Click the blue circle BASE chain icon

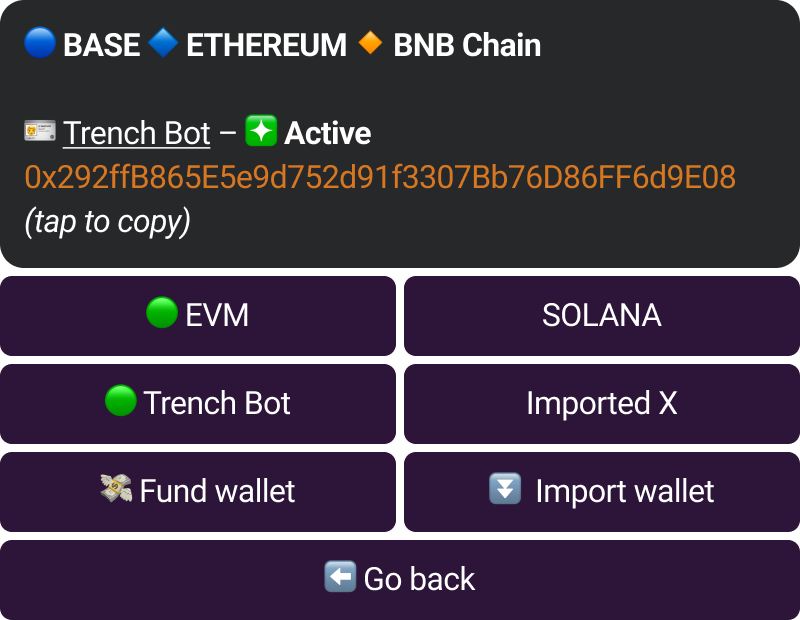pos(39,44)
